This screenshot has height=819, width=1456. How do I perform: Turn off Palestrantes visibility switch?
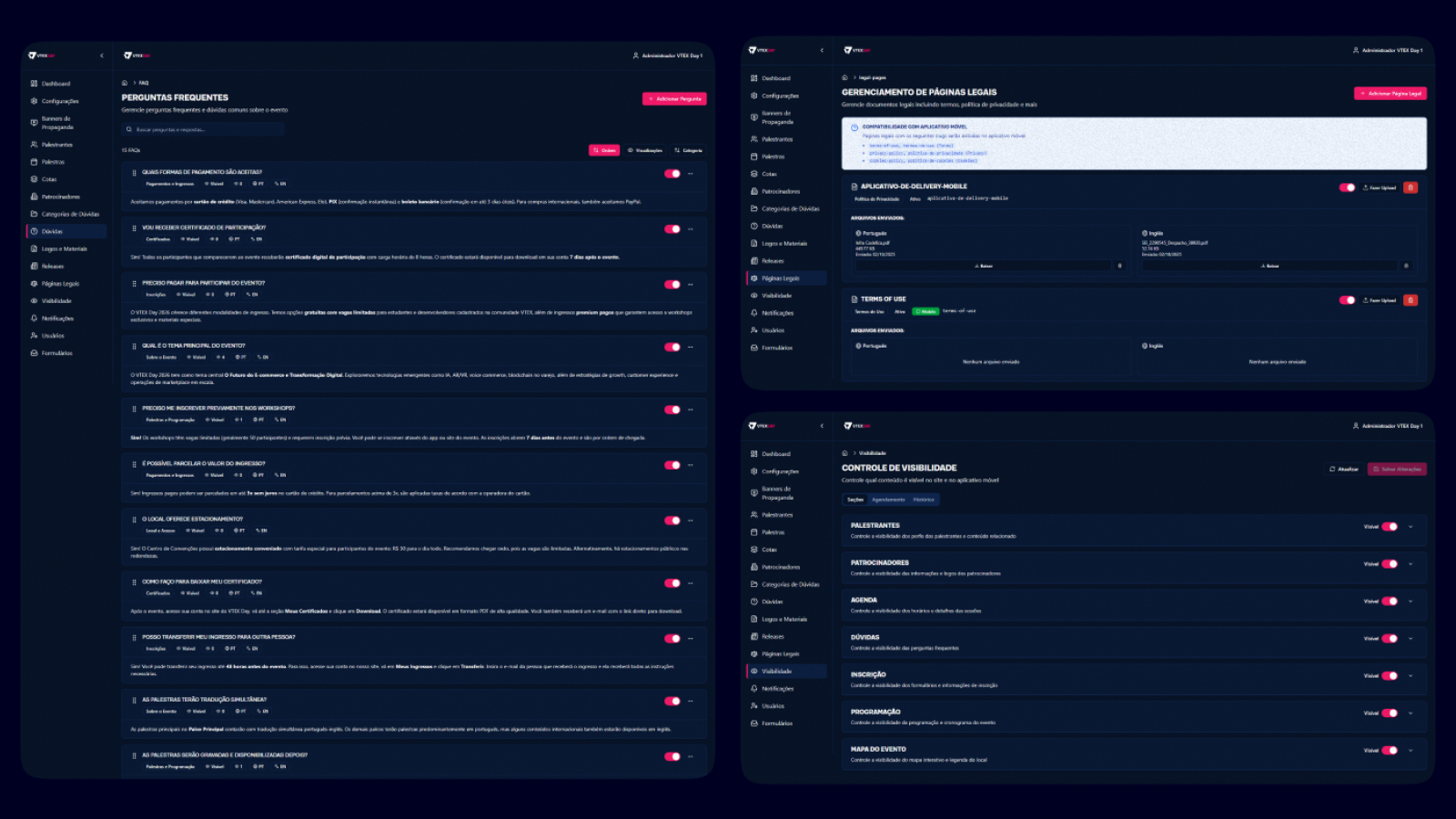(x=1390, y=527)
